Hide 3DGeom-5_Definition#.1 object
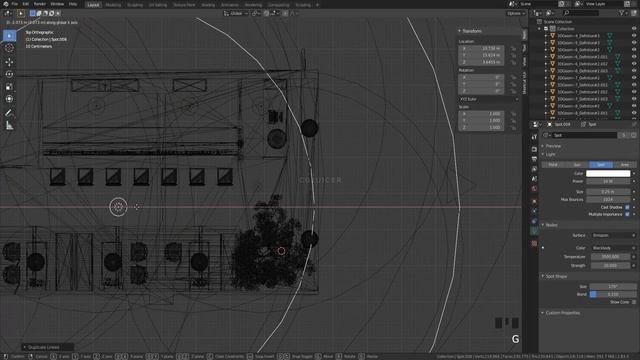The width and height of the screenshot is (640, 360). tap(634, 42)
